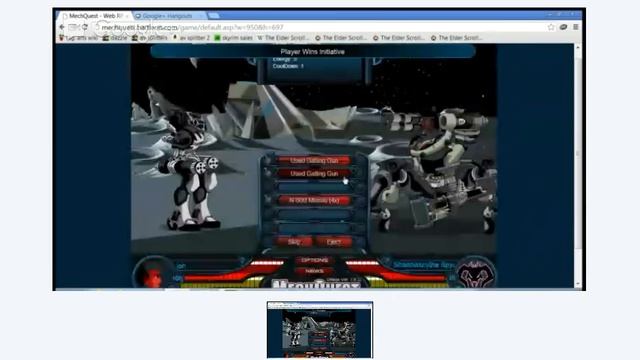The width and height of the screenshot is (640, 360).
Task: Click the red button right of Skip
Action: (333, 242)
